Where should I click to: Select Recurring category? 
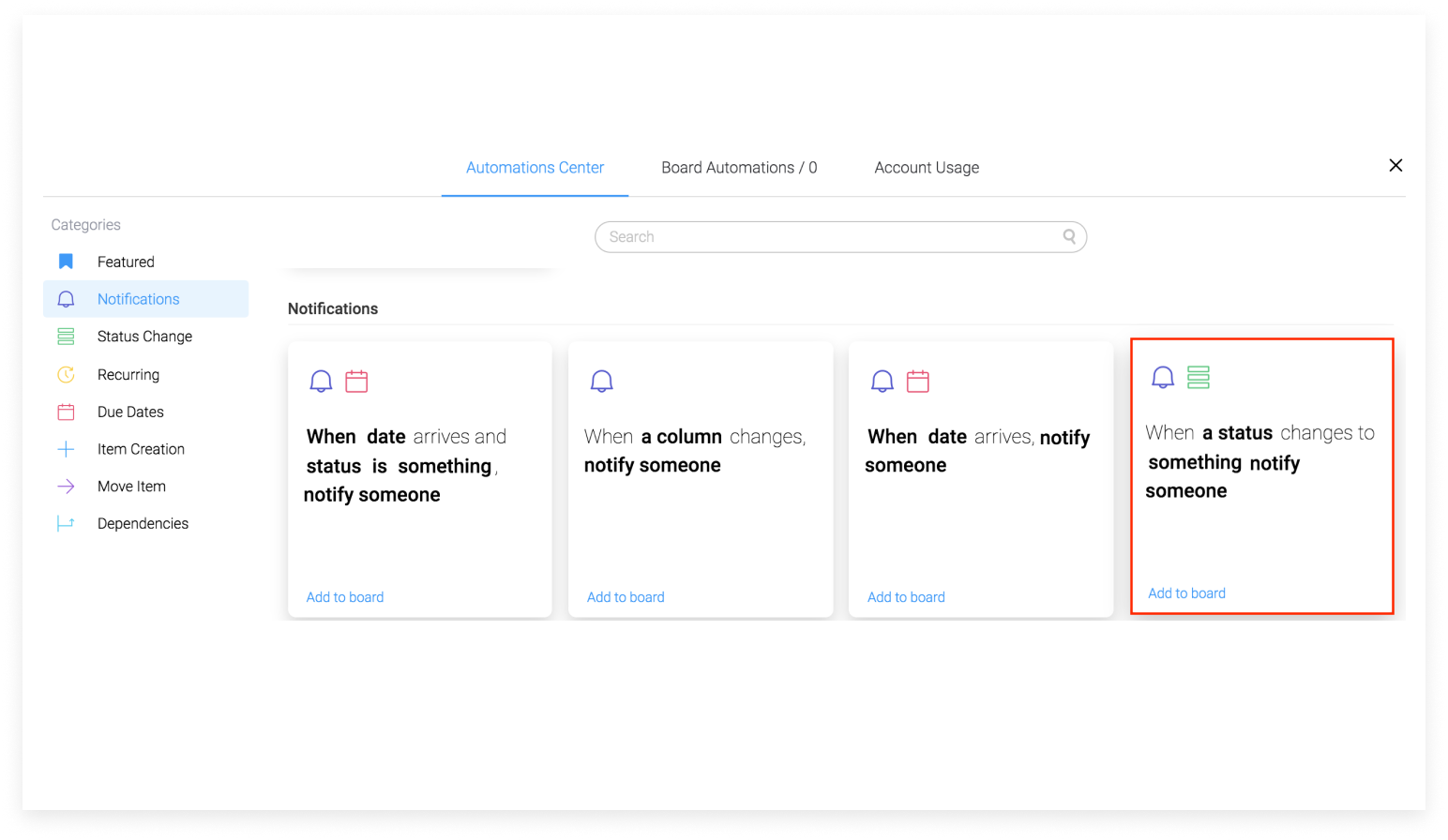(x=145, y=374)
